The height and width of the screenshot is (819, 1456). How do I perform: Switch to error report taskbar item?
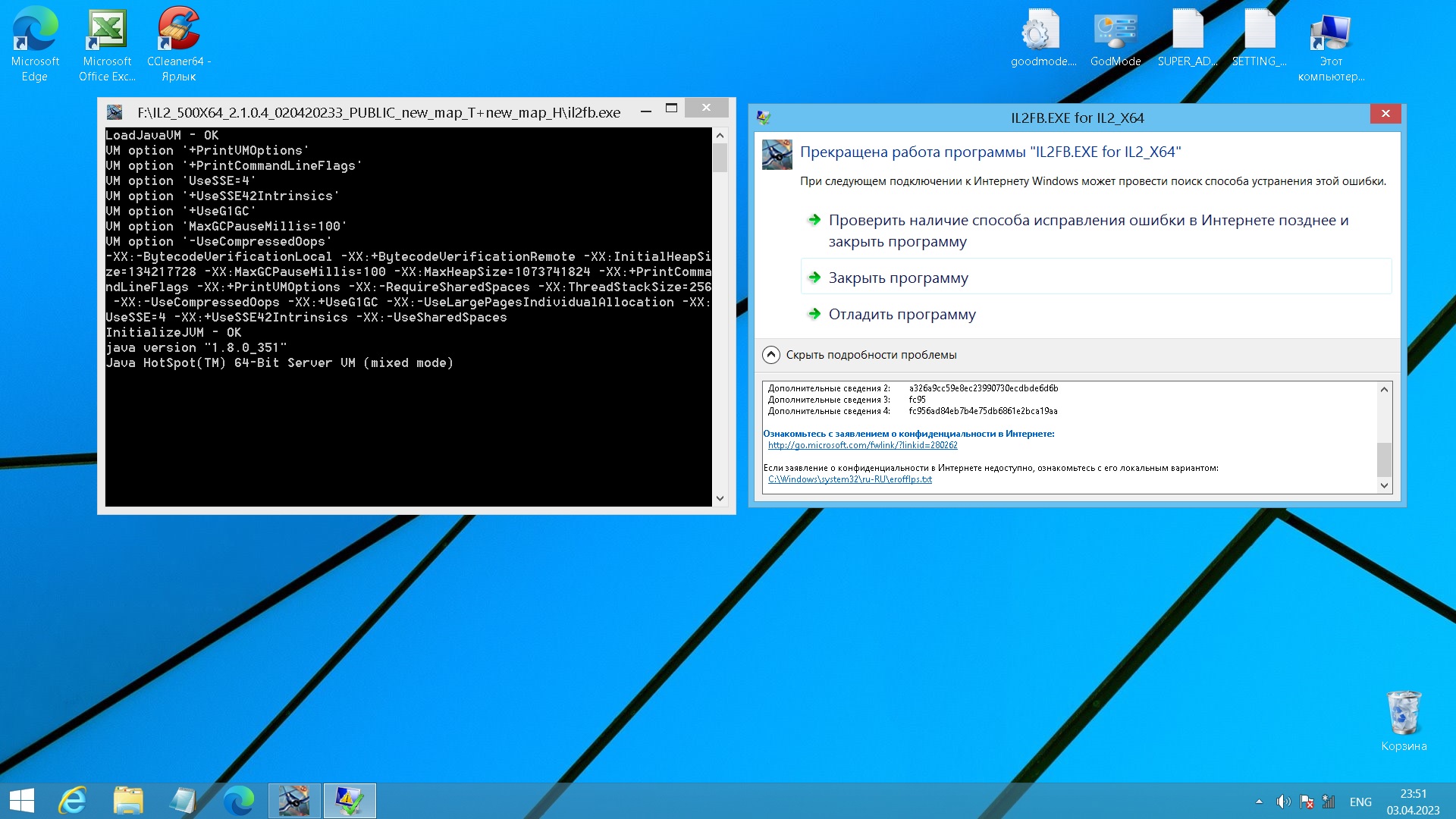coord(350,801)
